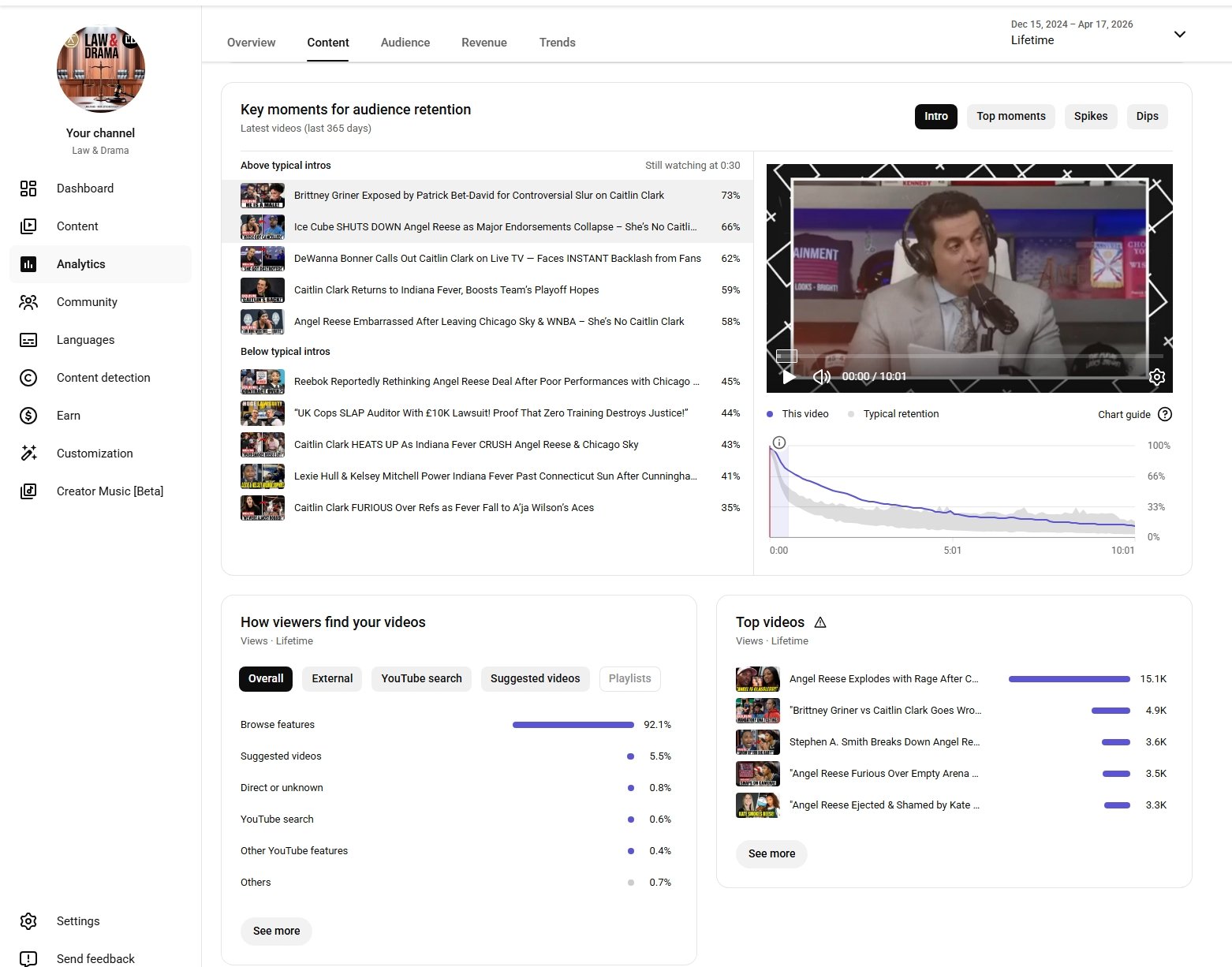Screen dimensions: 1232x967
Task: Click See more under traffic sources
Action: point(276,932)
